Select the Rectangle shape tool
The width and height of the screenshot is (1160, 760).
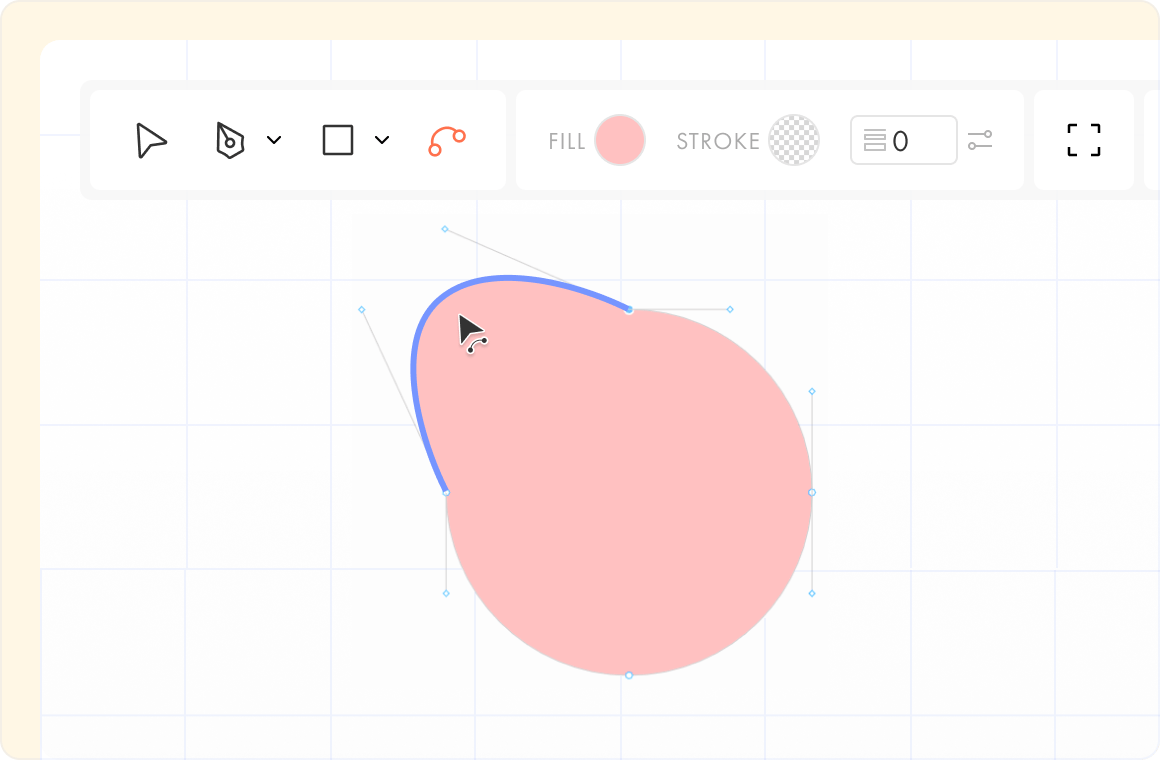(x=338, y=140)
